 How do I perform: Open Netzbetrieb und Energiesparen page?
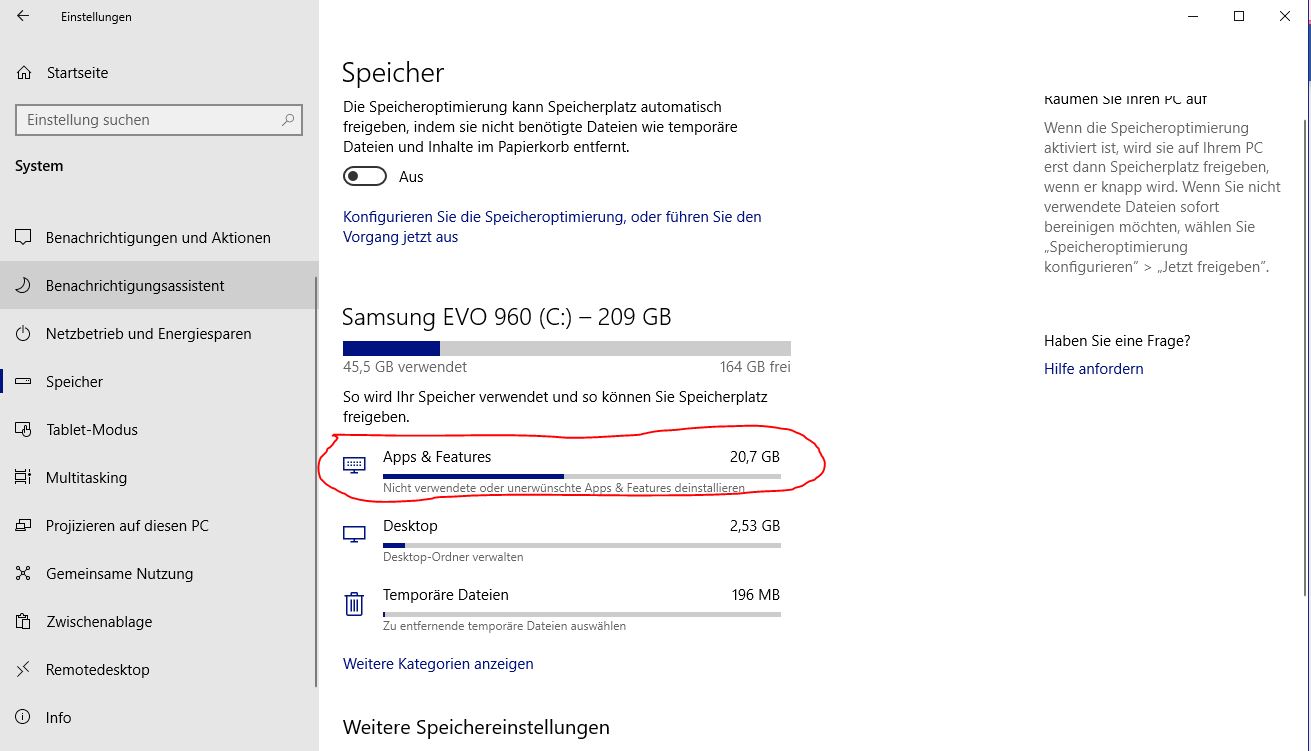tap(158, 334)
